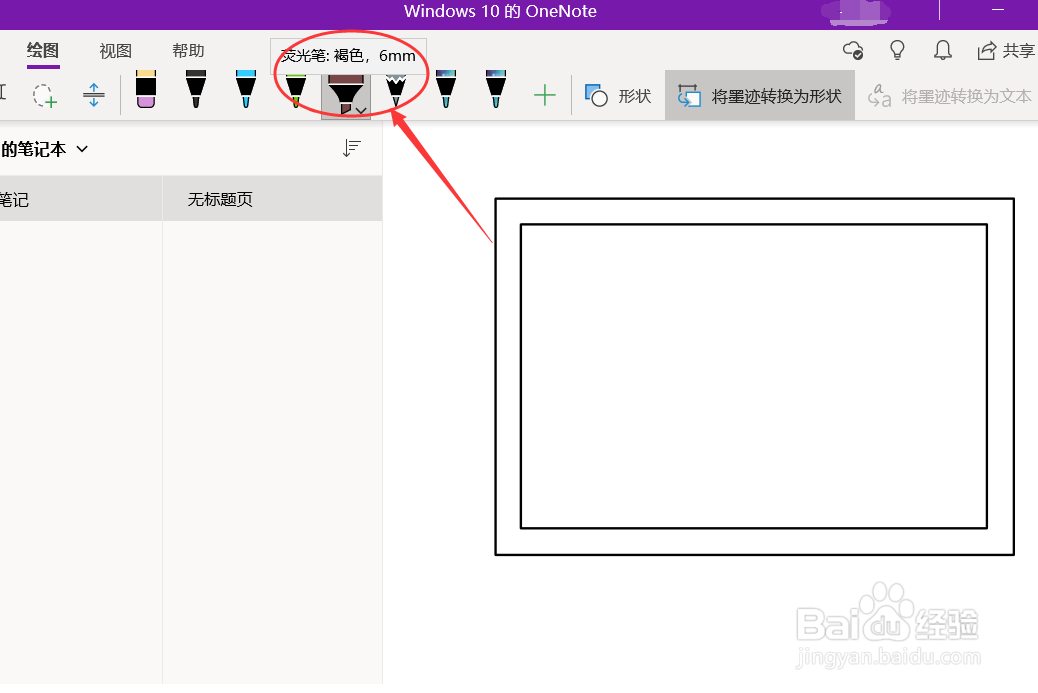Open the View (视图) tab
The image size is (1038, 693).
point(115,51)
